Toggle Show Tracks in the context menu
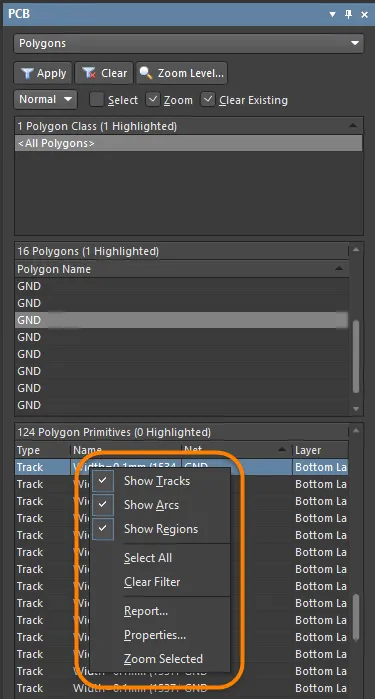The height and width of the screenshot is (699, 375). point(157,481)
